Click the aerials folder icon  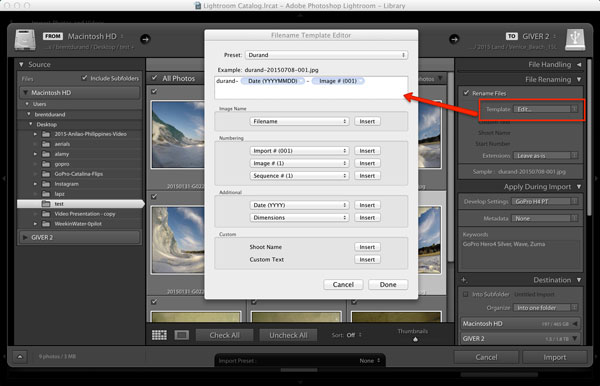pyautogui.click(x=46, y=144)
